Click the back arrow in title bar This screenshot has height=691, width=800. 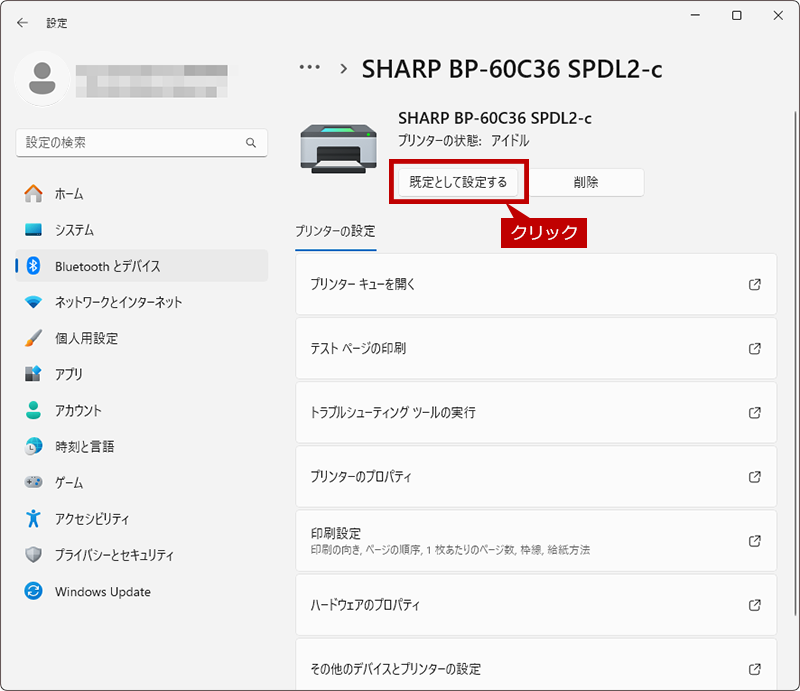click(22, 22)
